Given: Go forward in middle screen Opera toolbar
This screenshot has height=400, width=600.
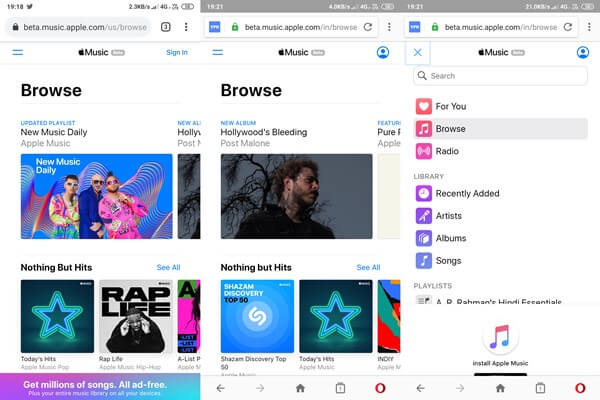Looking at the screenshot, I should coord(260,388).
